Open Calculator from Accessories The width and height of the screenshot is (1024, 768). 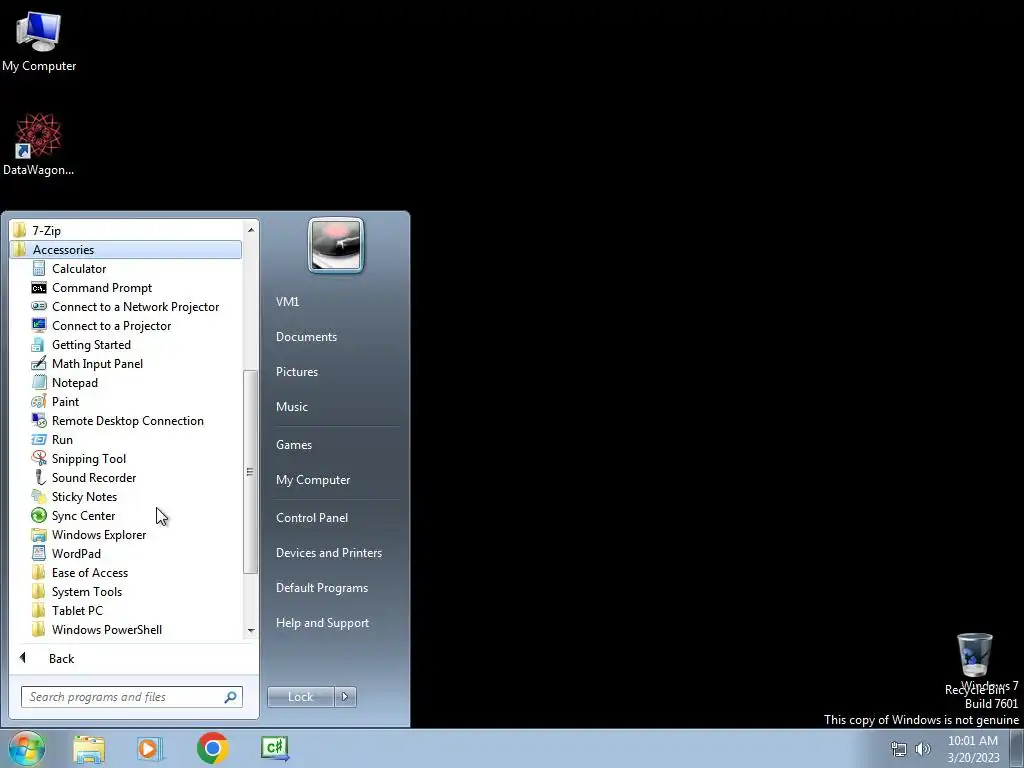click(x=79, y=268)
